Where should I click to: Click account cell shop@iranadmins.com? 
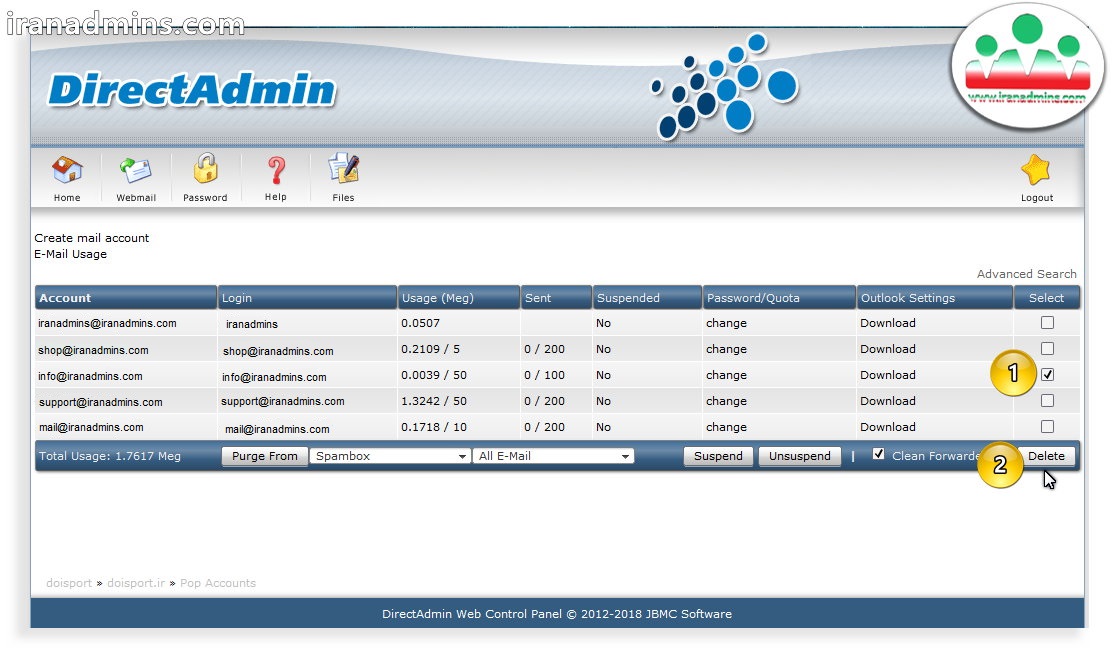(93, 350)
